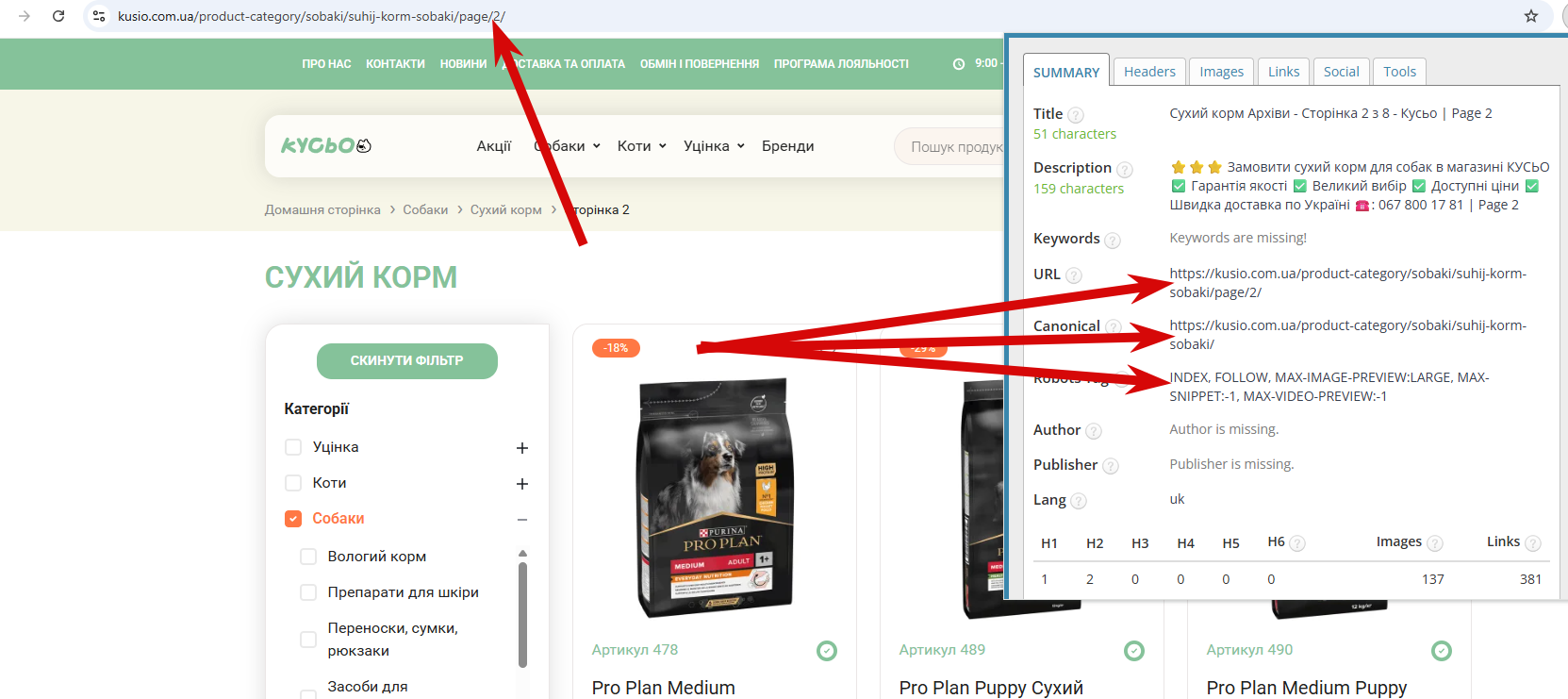Bookmark this page with star icon
This screenshot has width=1568, height=699.
(1531, 16)
